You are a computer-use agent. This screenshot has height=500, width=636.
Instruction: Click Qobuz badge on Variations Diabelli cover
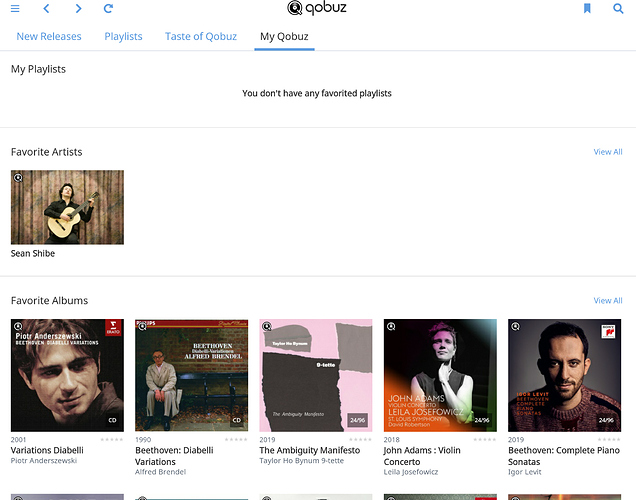point(18,326)
